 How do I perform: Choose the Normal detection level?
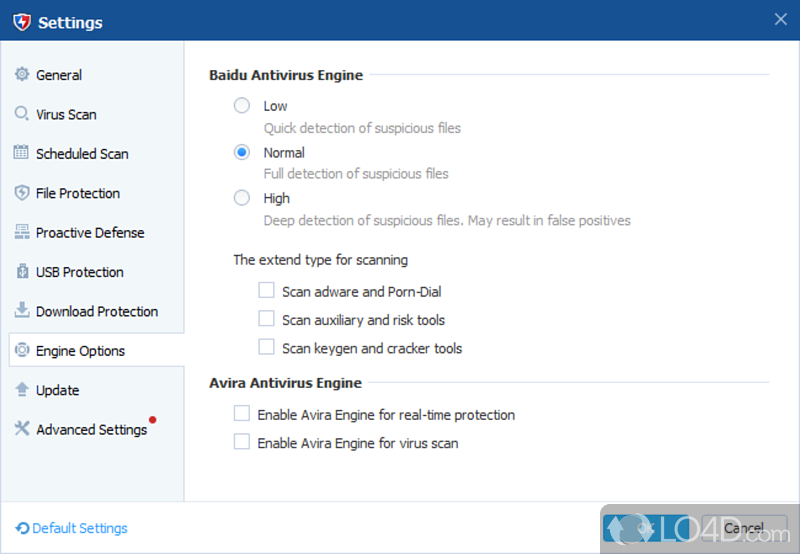click(242, 153)
